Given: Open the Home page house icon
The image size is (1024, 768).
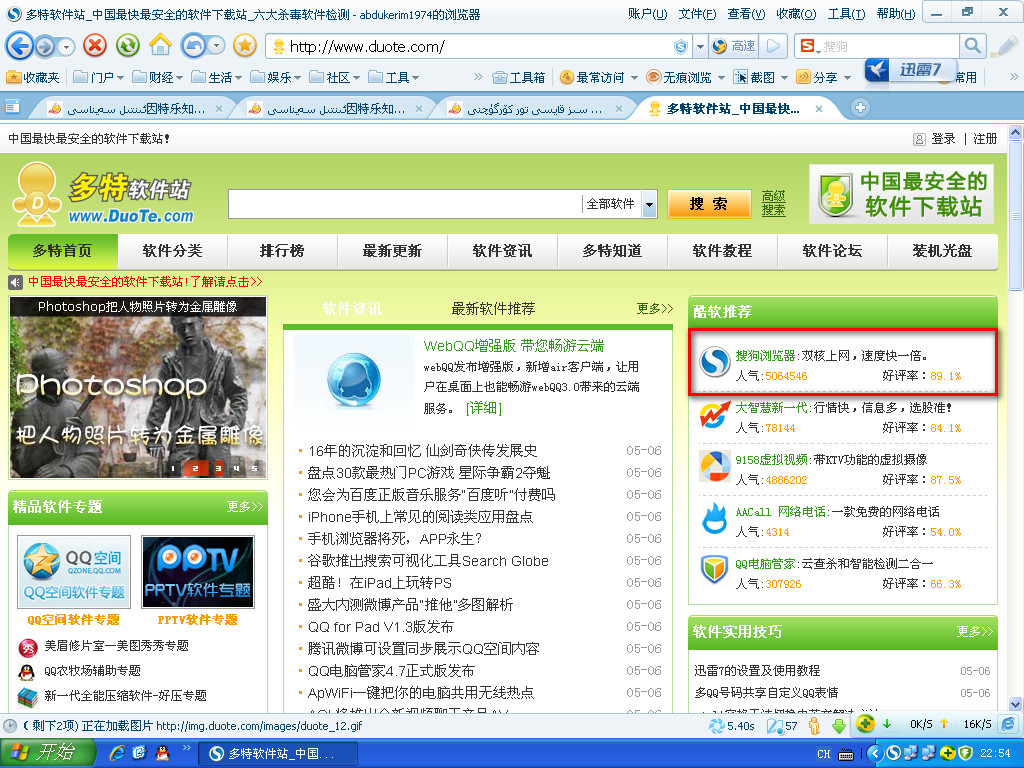Looking at the screenshot, I should [x=160, y=45].
